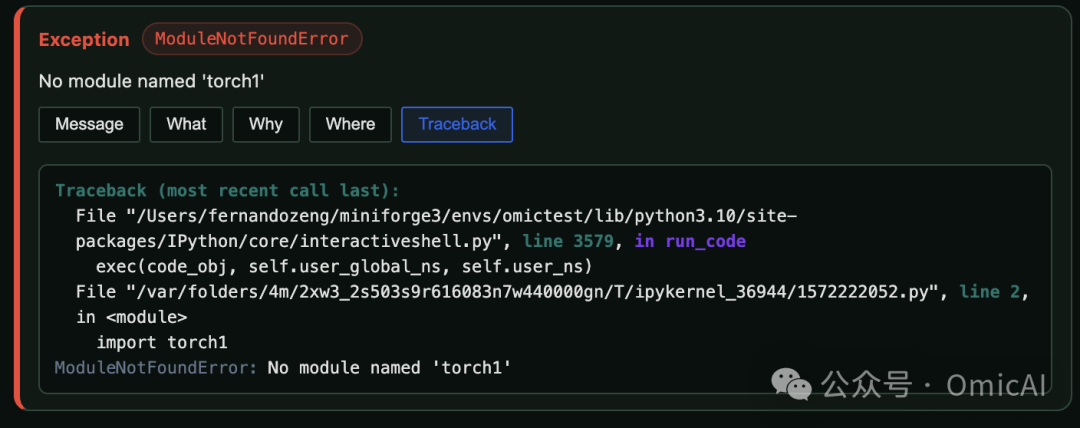The image size is (1080, 428).
Task: Click the interactiveshell.py file path text
Action: [x=436, y=229]
